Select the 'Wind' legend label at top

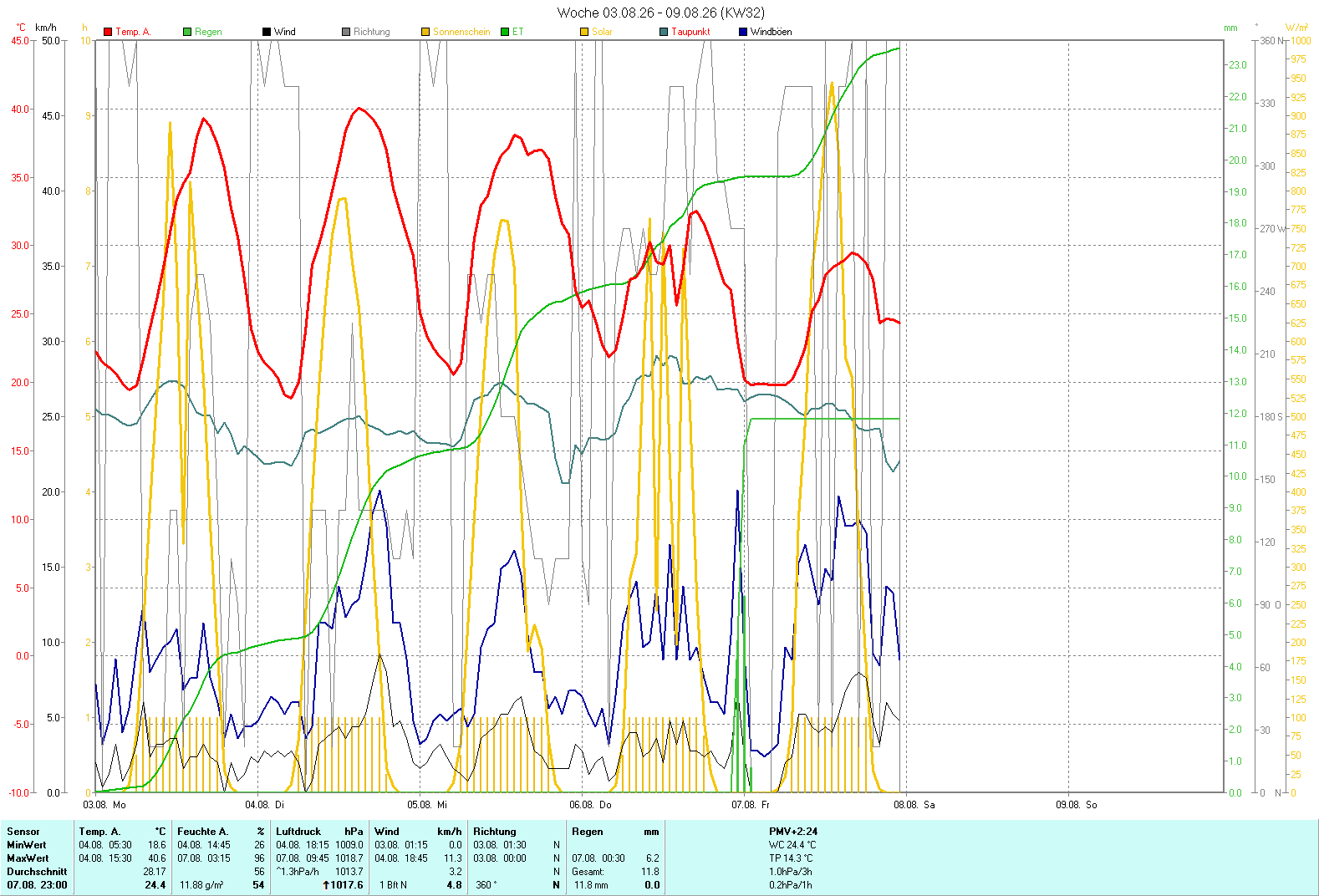285,32
